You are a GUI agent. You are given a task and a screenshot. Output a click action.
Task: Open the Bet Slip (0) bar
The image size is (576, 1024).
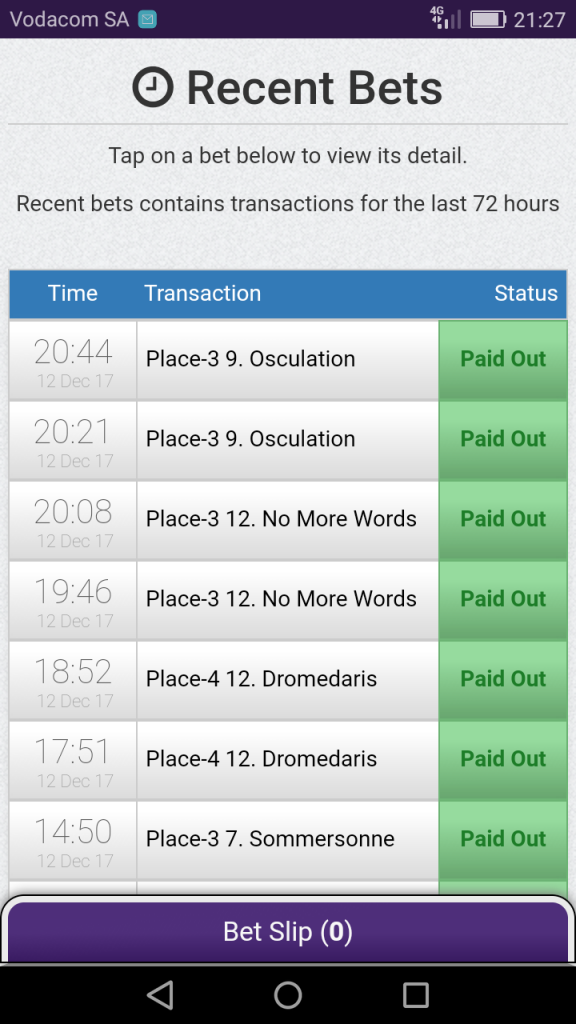click(x=288, y=932)
